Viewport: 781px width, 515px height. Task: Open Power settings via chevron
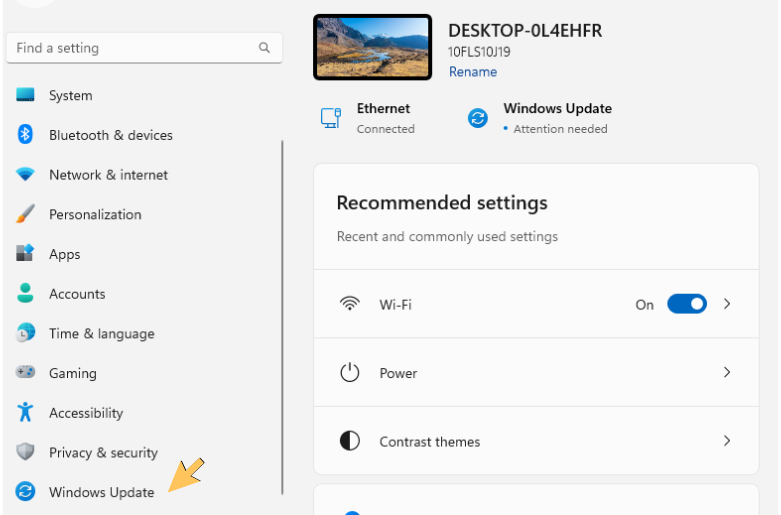(727, 372)
